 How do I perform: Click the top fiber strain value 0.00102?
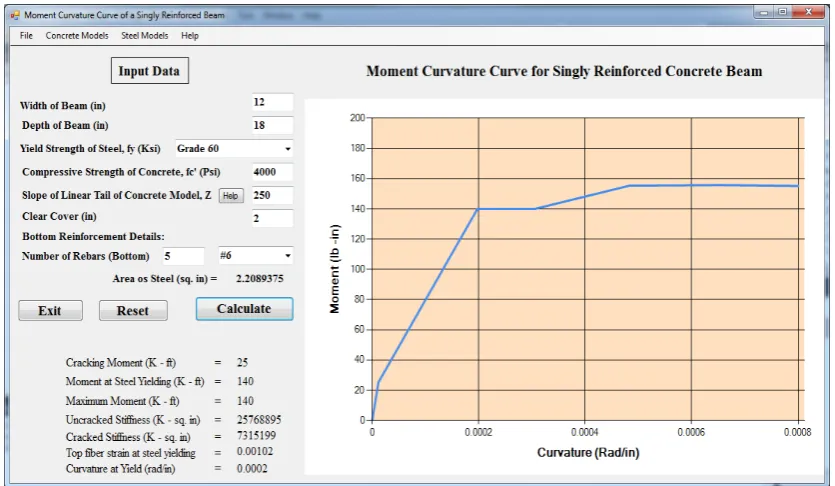pos(255,451)
